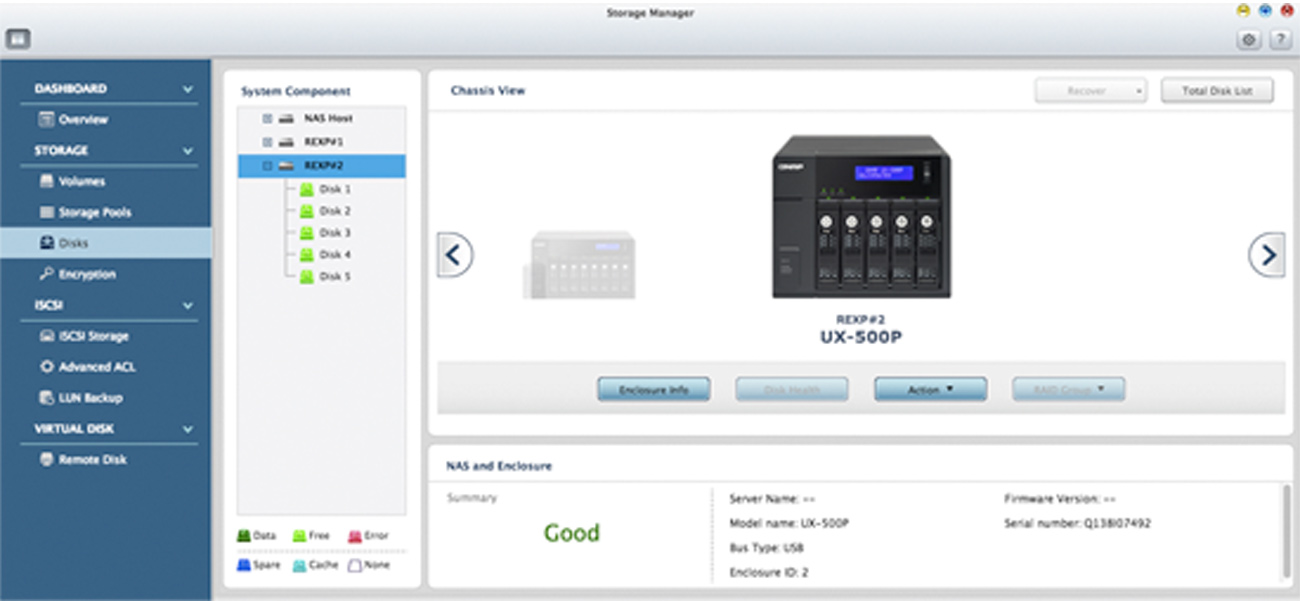Click the Good summary status text
Screen dimensions: 1300x601
pyautogui.click(x=572, y=533)
